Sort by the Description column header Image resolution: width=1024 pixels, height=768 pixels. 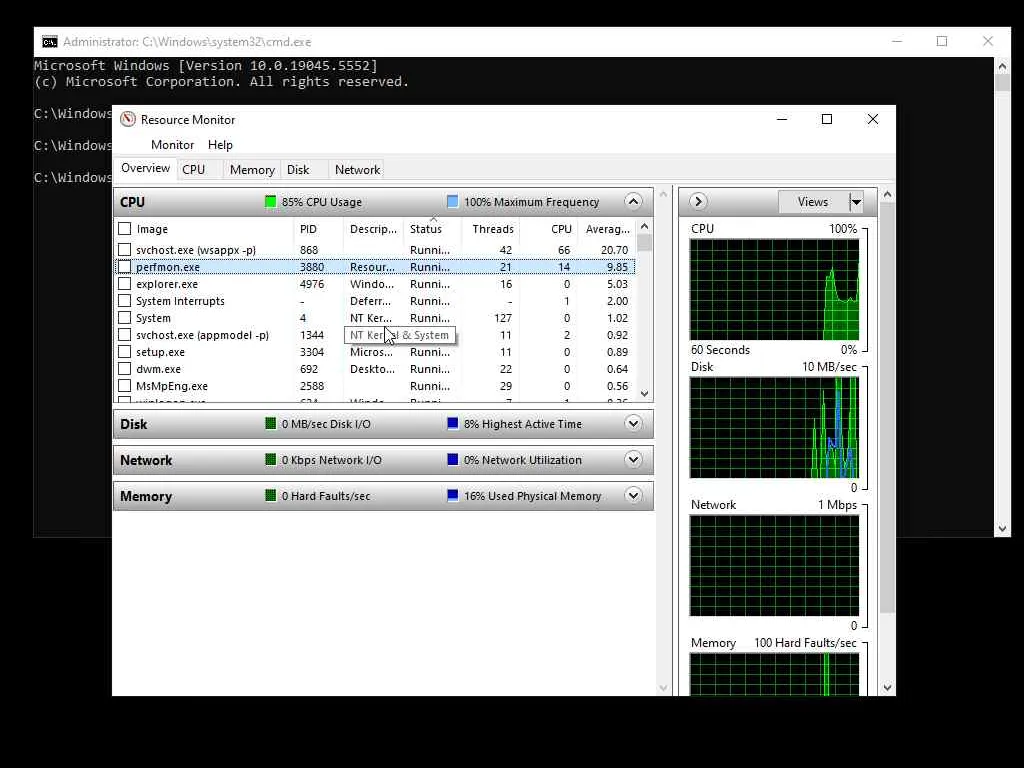click(x=374, y=229)
